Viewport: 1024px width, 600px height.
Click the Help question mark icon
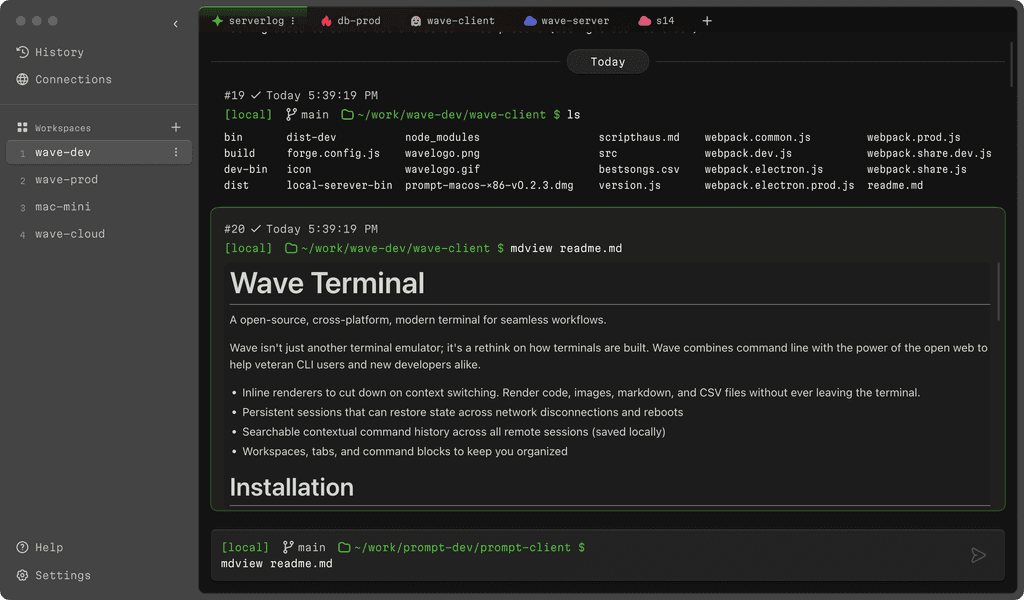click(22, 547)
